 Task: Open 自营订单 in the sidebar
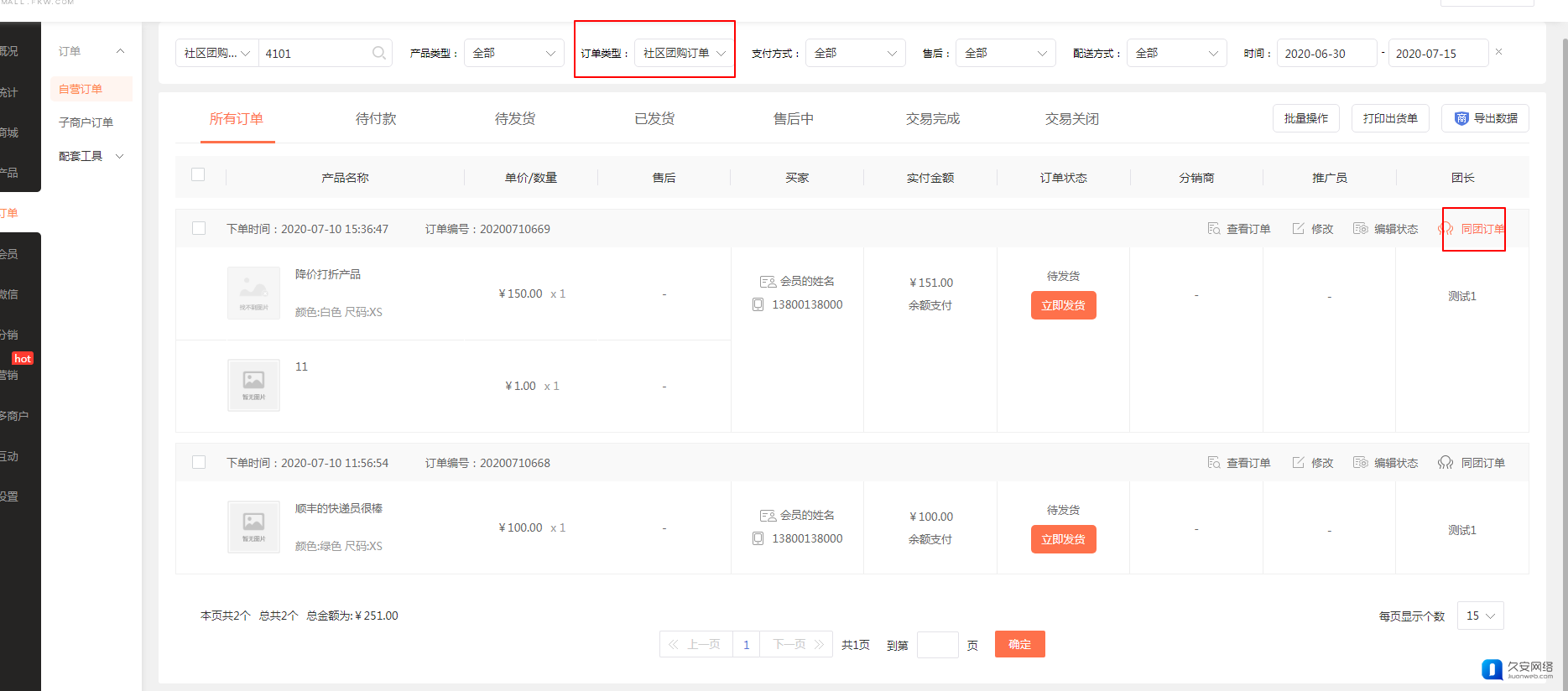(91, 89)
